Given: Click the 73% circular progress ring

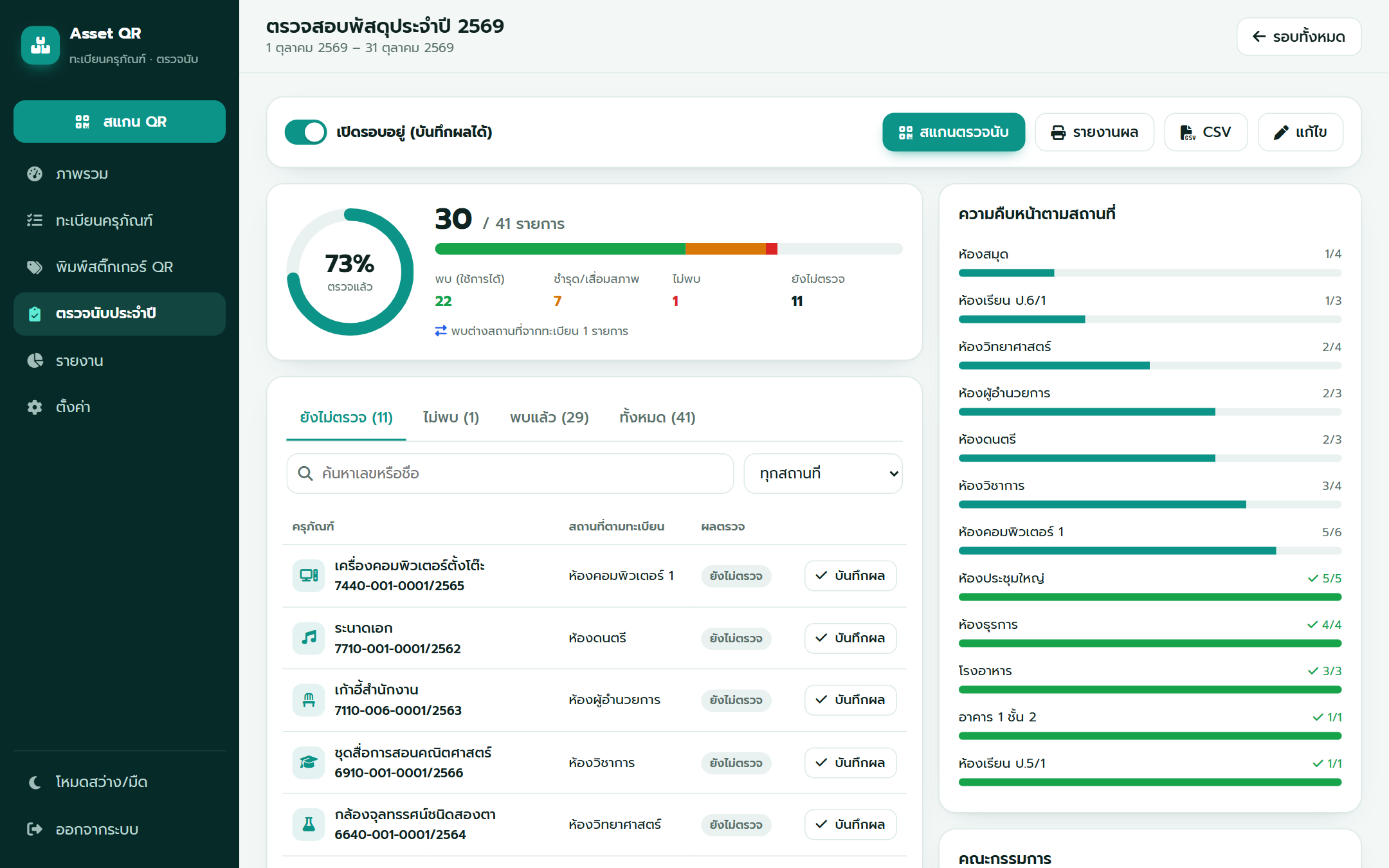Looking at the screenshot, I should tap(350, 272).
